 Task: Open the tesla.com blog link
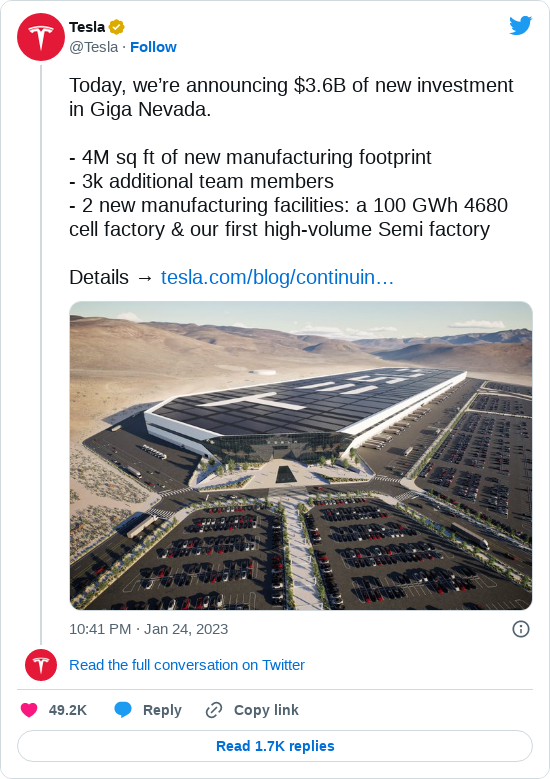click(x=277, y=277)
